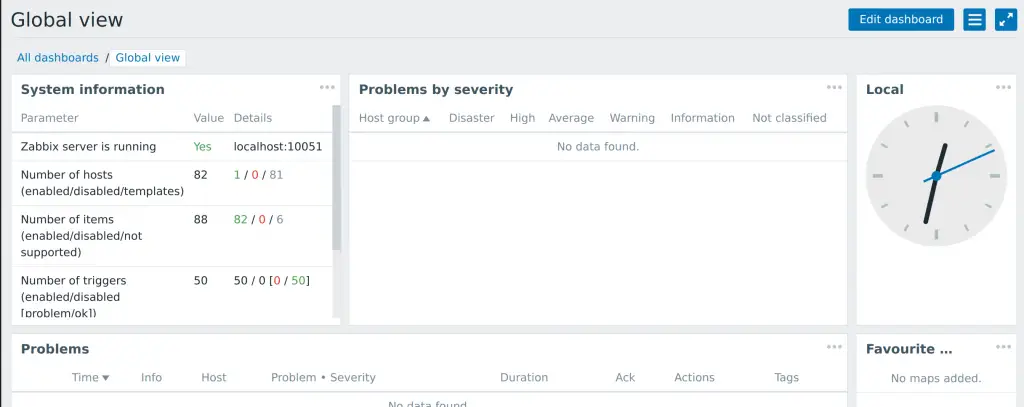The height and width of the screenshot is (407, 1024).
Task: Click the Host column header in Problems
Action: (x=214, y=378)
